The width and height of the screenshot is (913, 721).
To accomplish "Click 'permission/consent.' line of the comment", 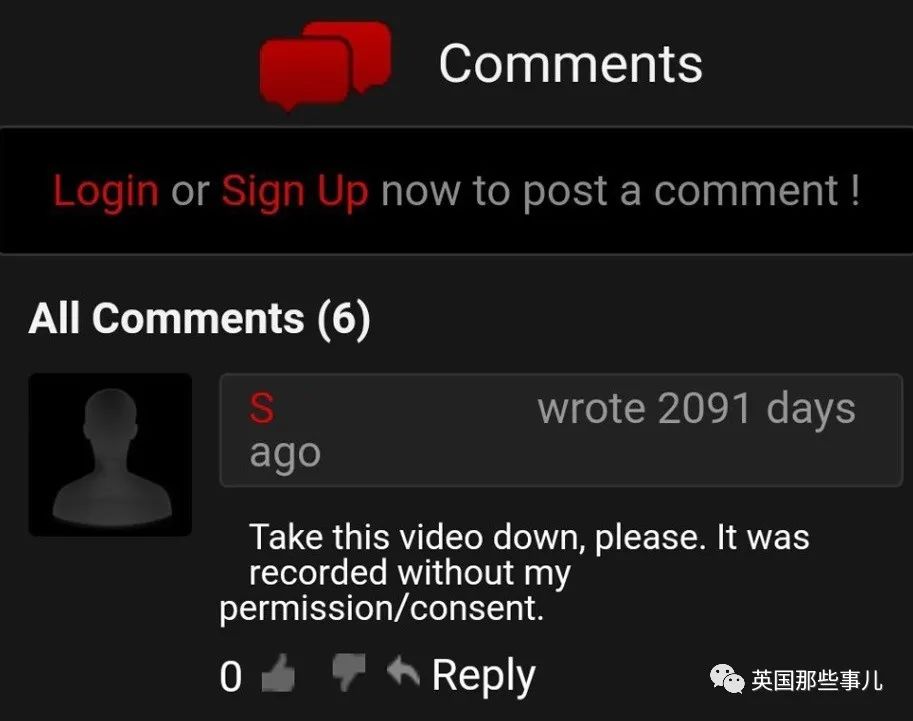I will 381,609.
